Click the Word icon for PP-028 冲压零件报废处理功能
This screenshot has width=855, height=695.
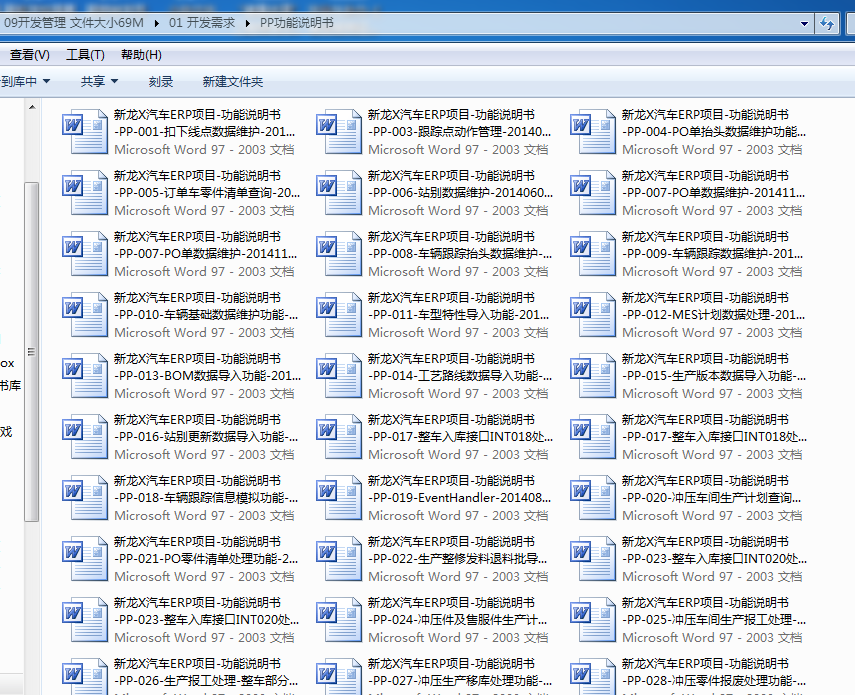pyautogui.click(x=593, y=676)
